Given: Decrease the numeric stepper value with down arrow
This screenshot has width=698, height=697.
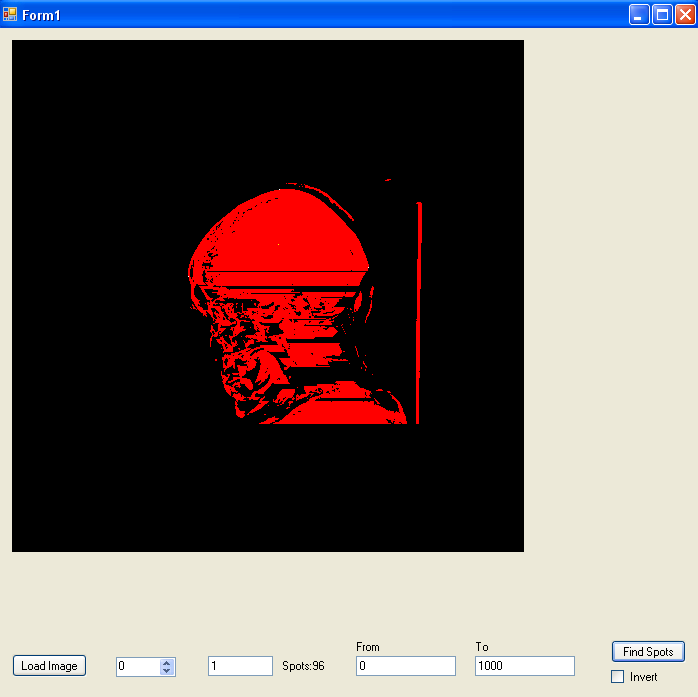Looking at the screenshot, I should point(166,670).
